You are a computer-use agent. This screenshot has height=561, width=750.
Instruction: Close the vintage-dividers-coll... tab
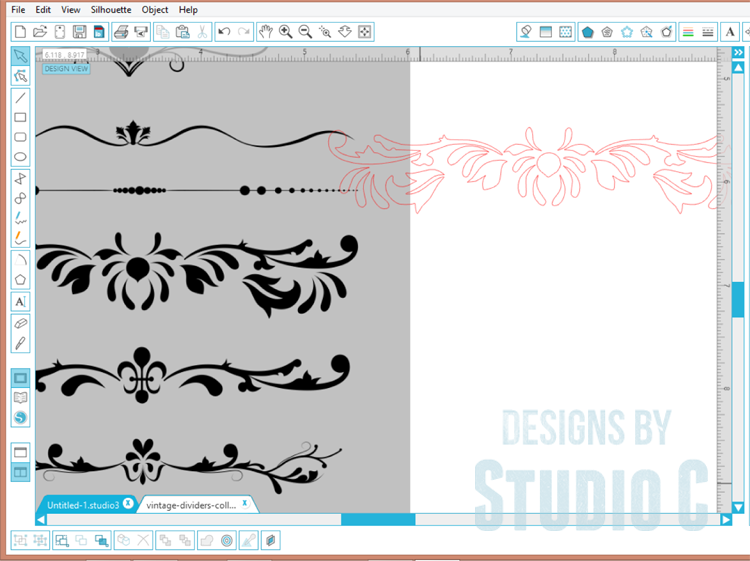[244, 503]
